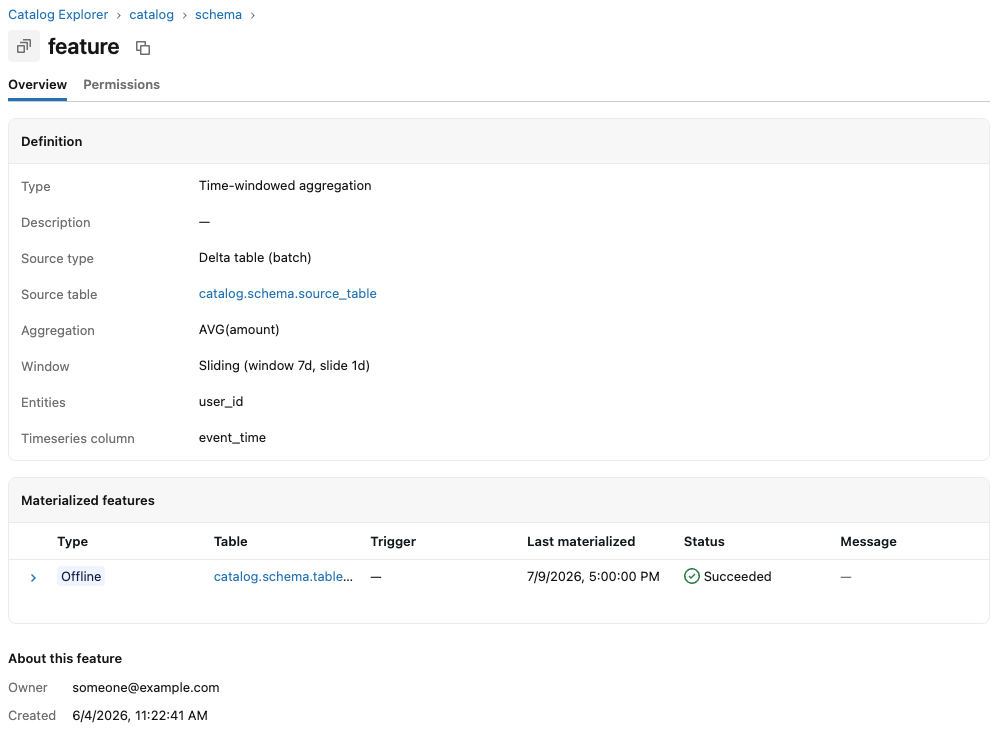Click the Status column header
The image size is (1001, 743).
[x=704, y=541]
